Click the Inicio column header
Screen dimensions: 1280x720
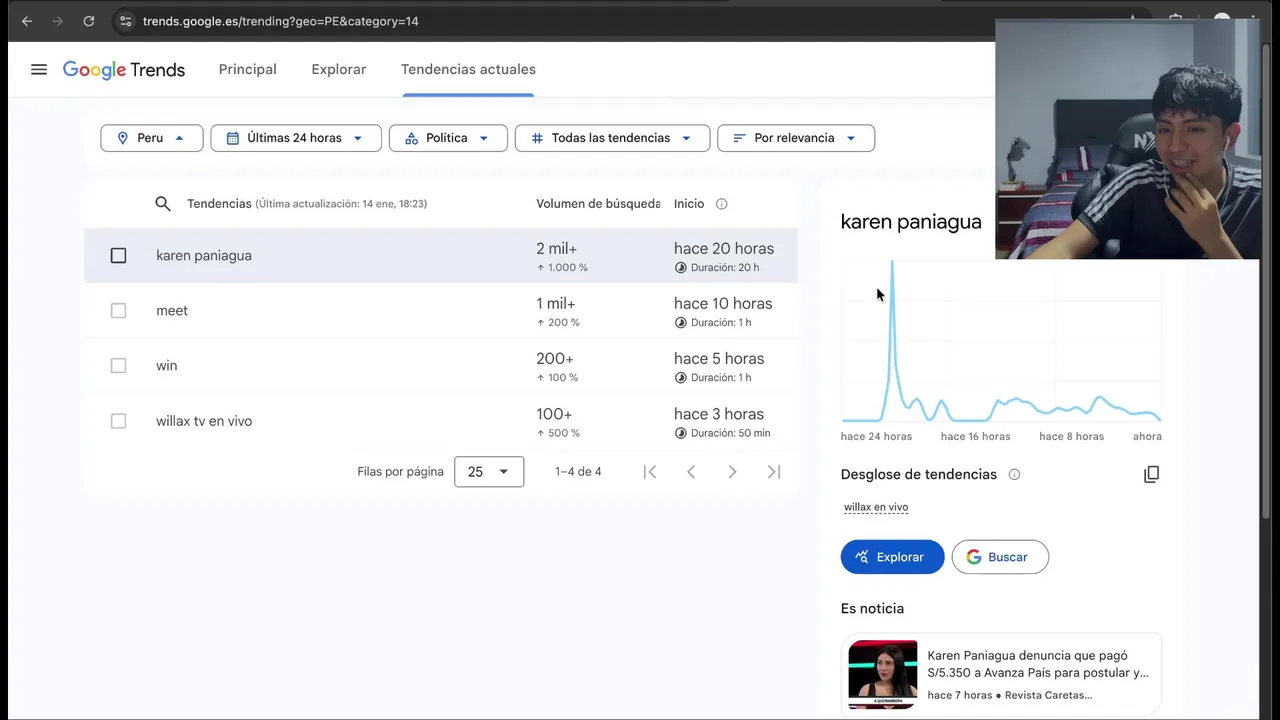click(689, 204)
